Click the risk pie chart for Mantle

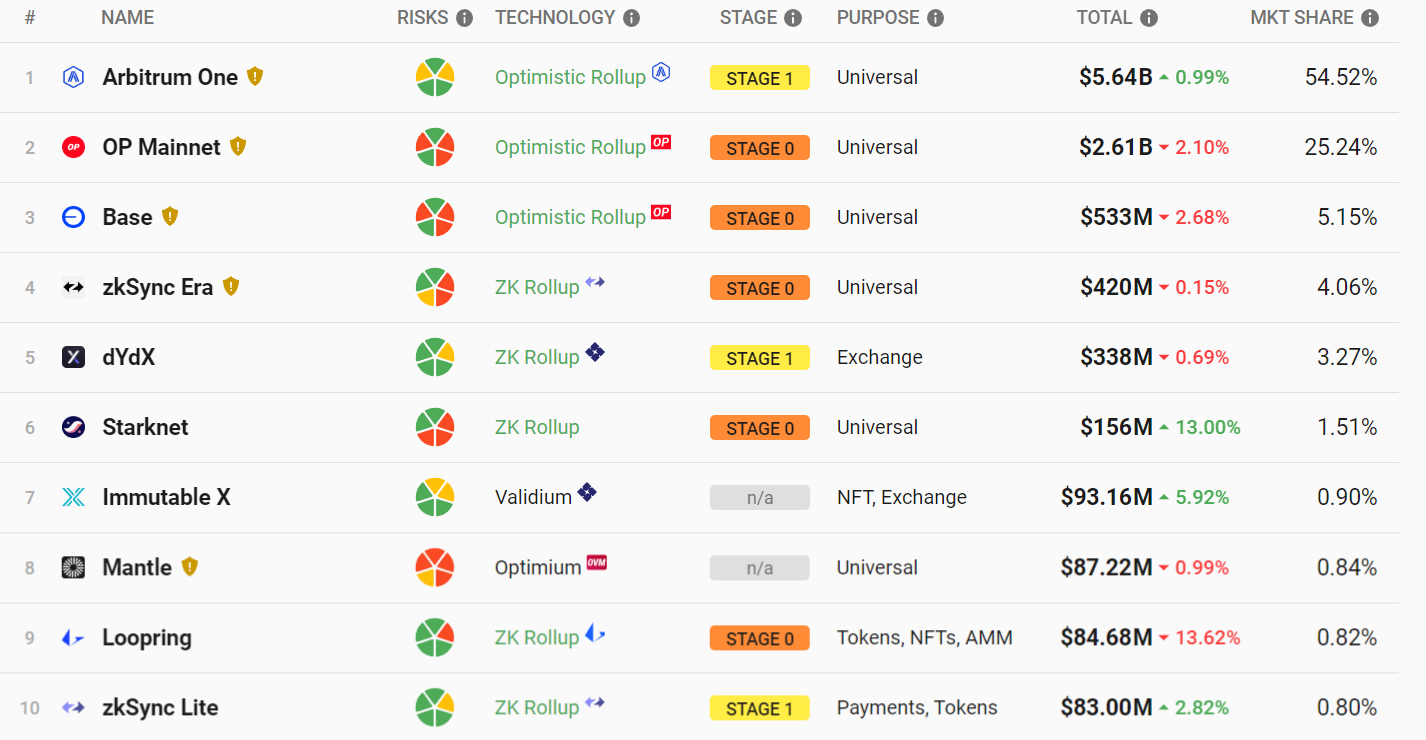(435, 567)
